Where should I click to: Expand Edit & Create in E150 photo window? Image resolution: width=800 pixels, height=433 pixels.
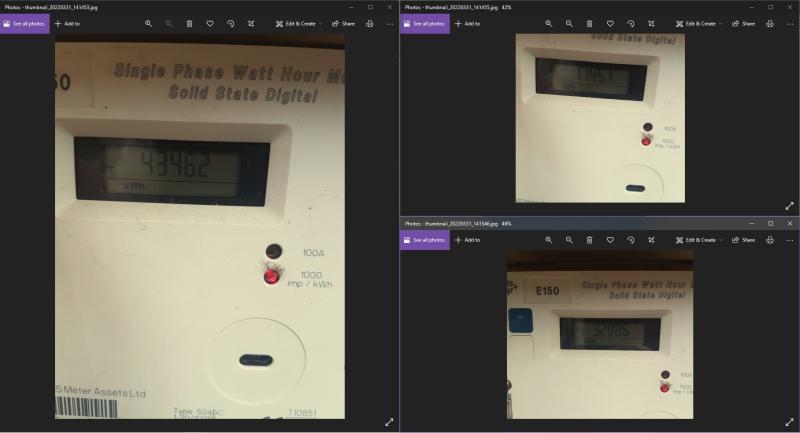point(699,240)
